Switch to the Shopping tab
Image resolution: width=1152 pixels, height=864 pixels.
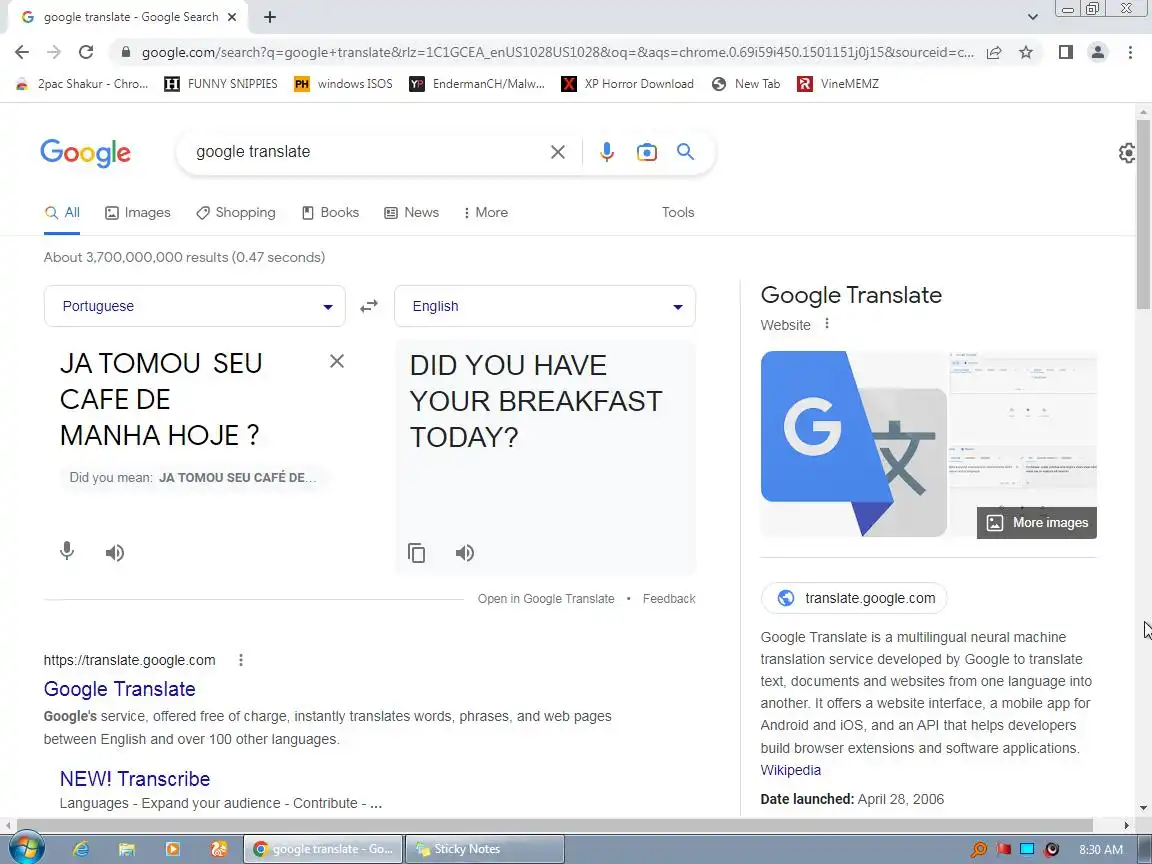click(236, 212)
